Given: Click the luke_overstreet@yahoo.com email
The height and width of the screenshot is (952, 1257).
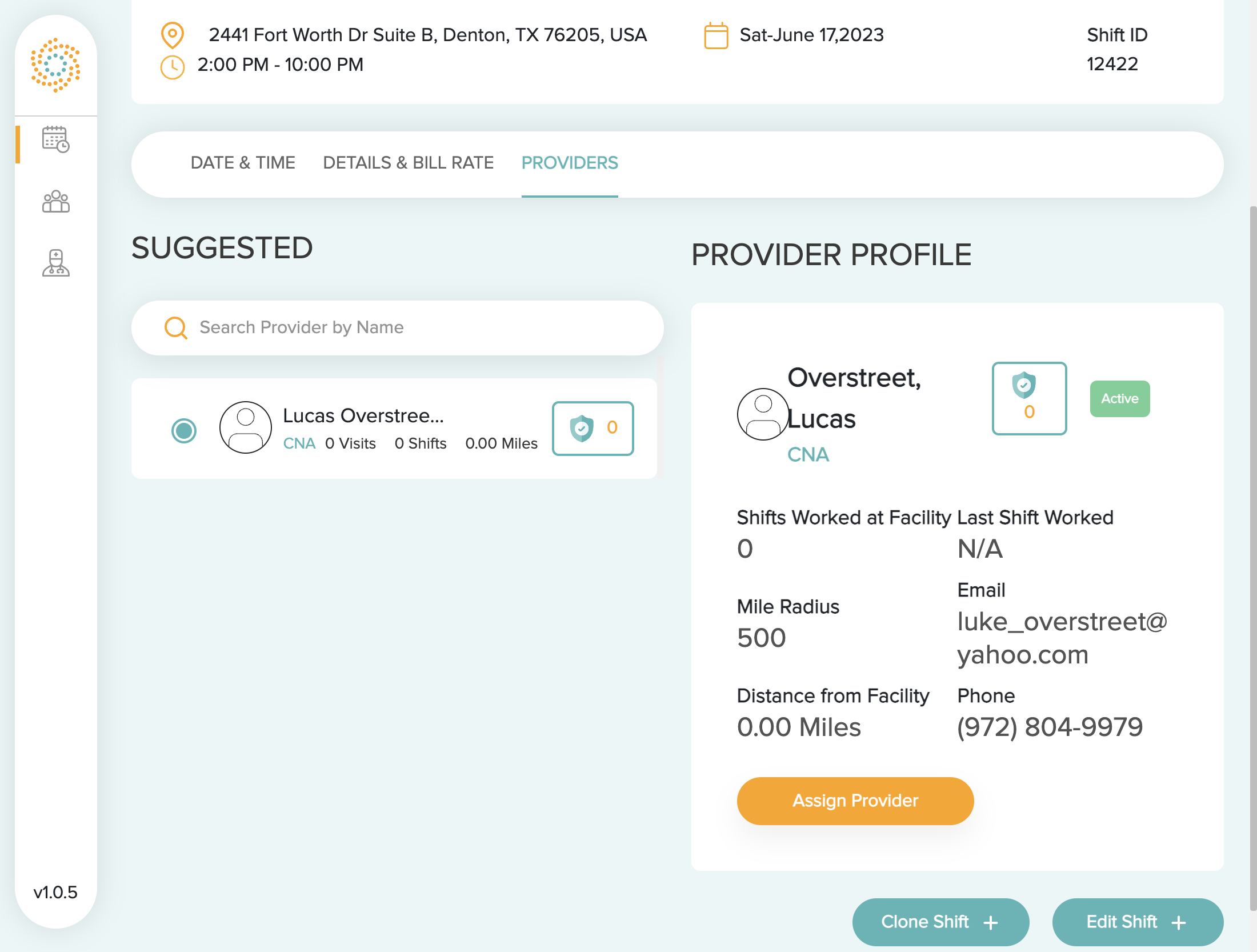Looking at the screenshot, I should point(1062,638).
